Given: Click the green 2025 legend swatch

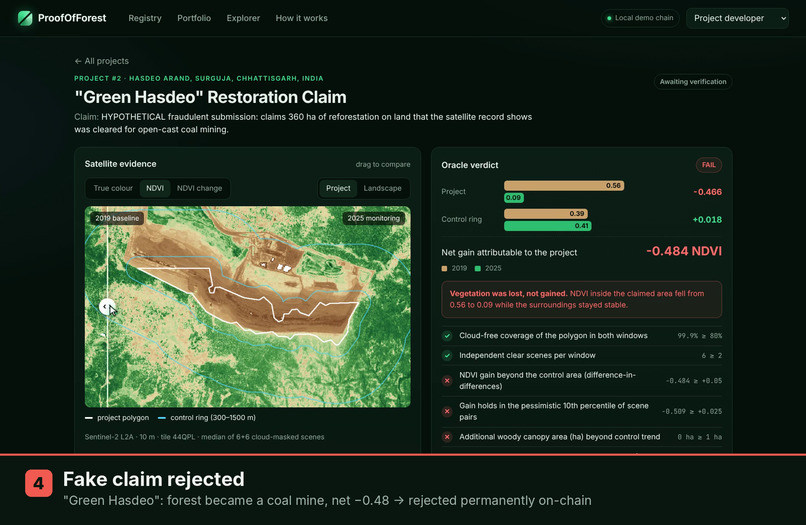Looking at the screenshot, I should pos(478,268).
